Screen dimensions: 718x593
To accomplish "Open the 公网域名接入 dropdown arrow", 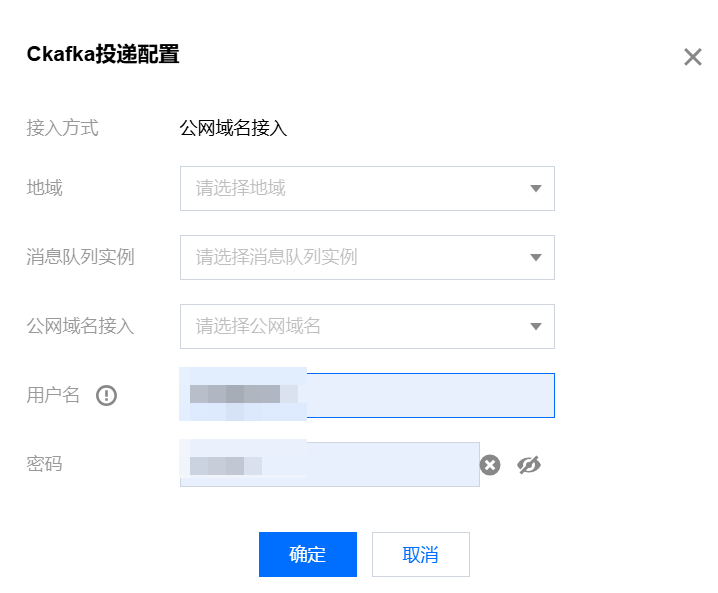I will coord(536,326).
